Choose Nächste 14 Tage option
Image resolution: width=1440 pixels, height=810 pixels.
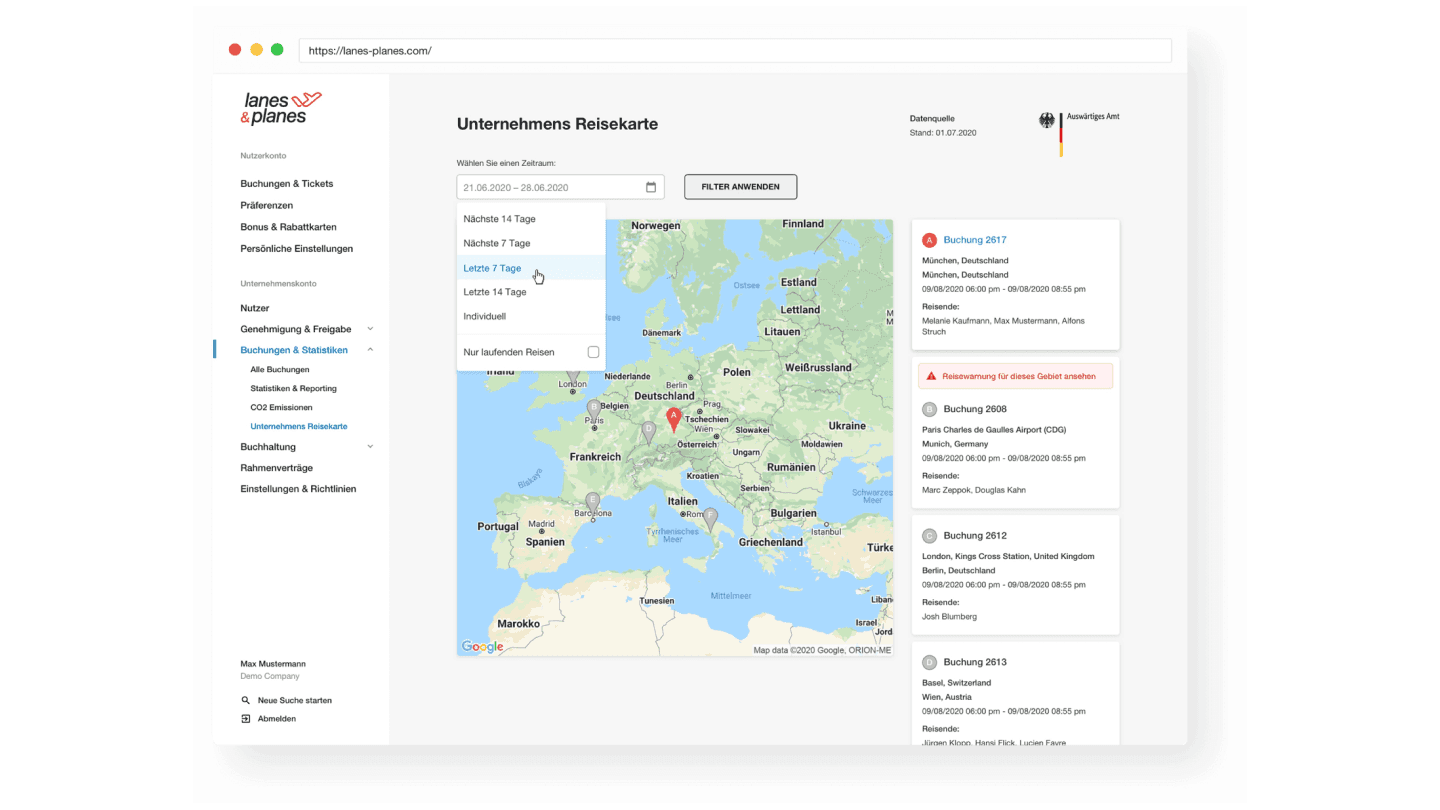[x=499, y=219]
